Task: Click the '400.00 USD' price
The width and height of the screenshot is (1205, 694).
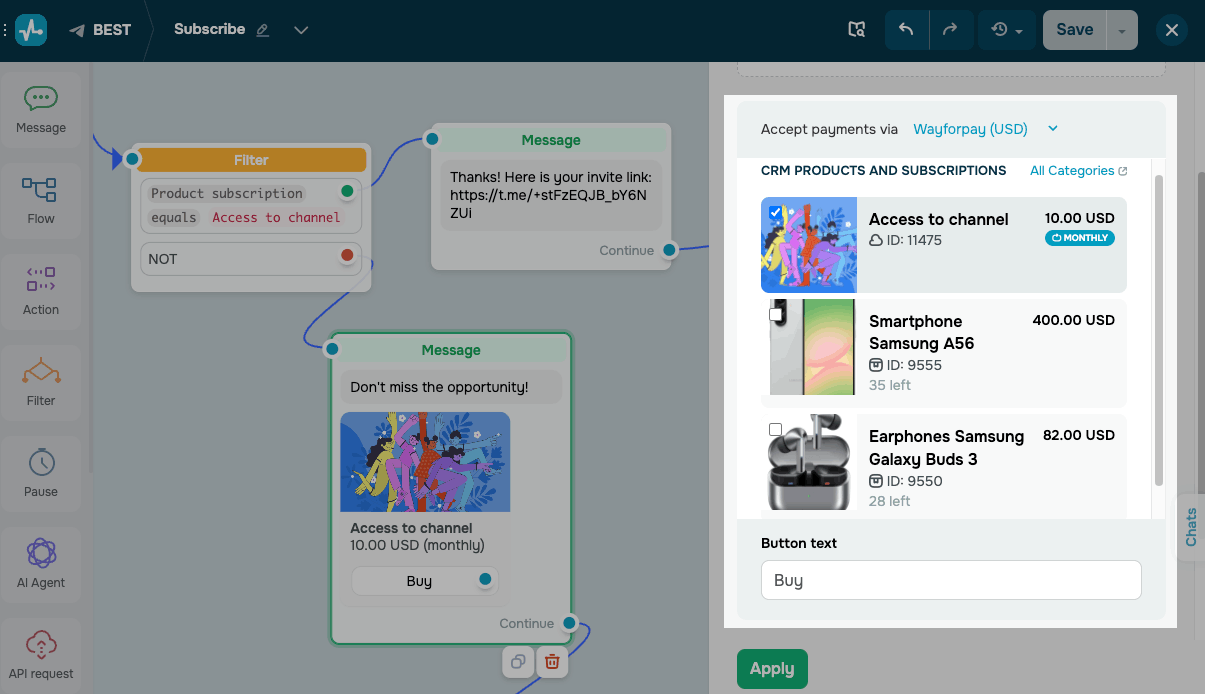Action: tap(1073, 320)
